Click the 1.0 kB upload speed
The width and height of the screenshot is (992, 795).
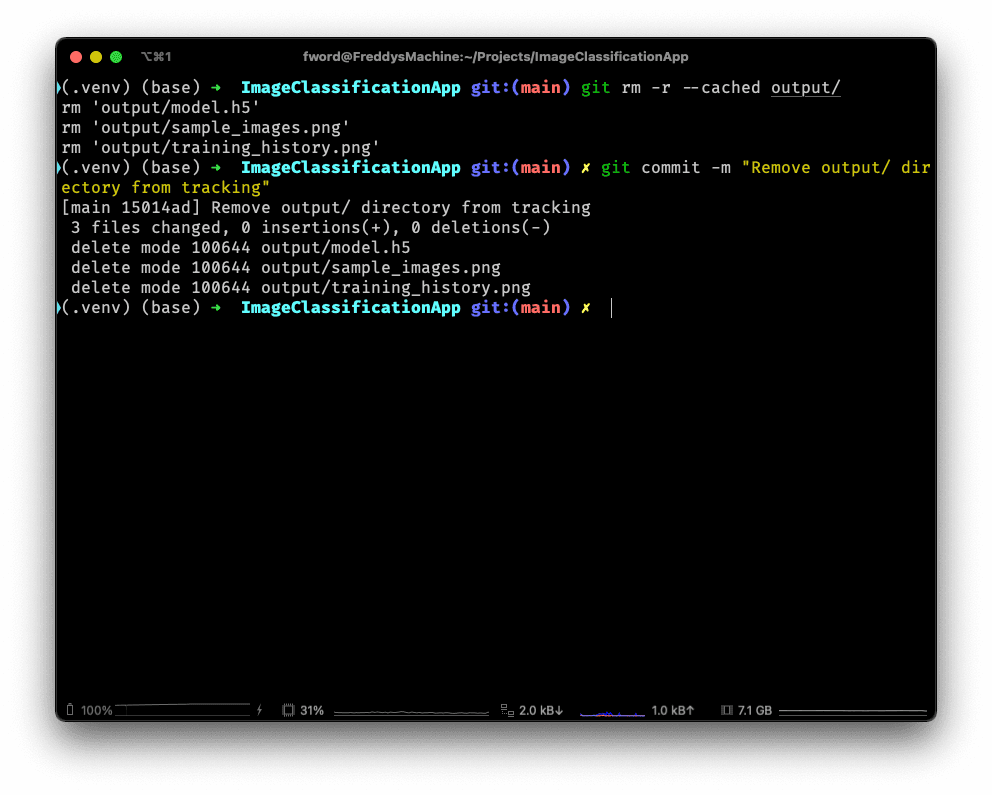pyautogui.click(x=673, y=710)
